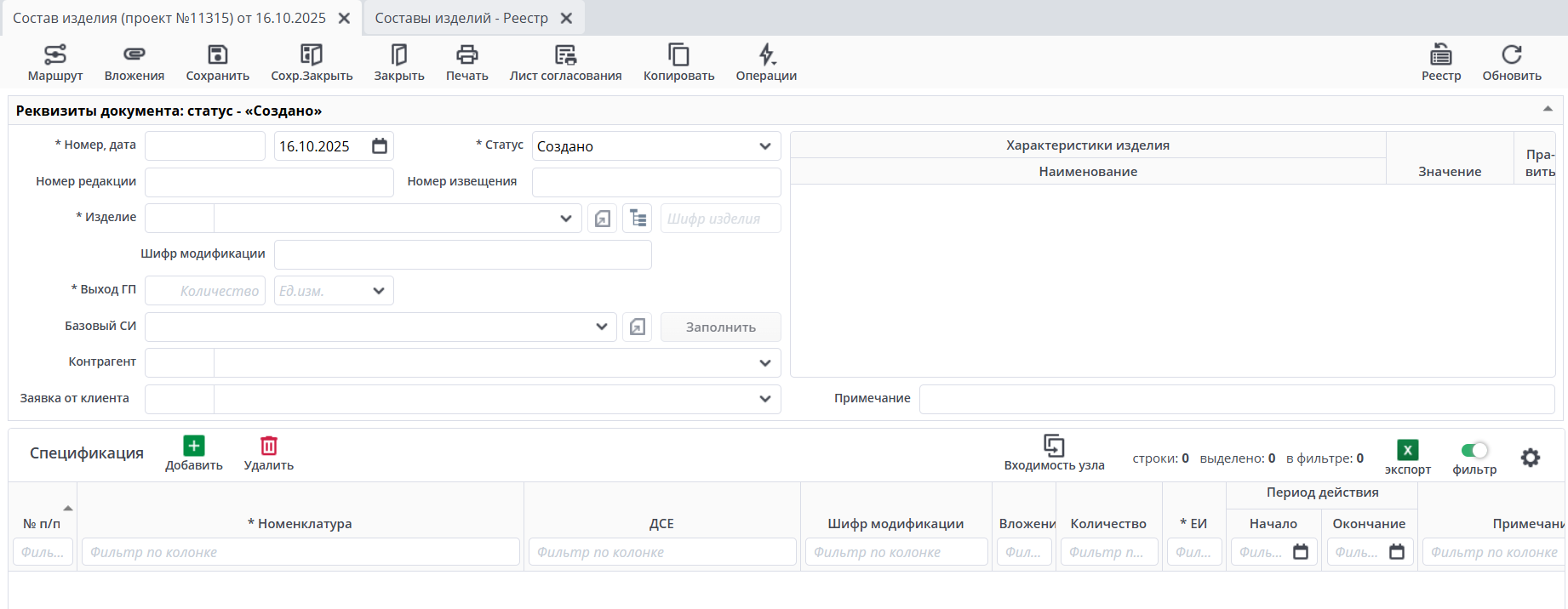Click the Вложения attachments paperclip icon

point(134,54)
